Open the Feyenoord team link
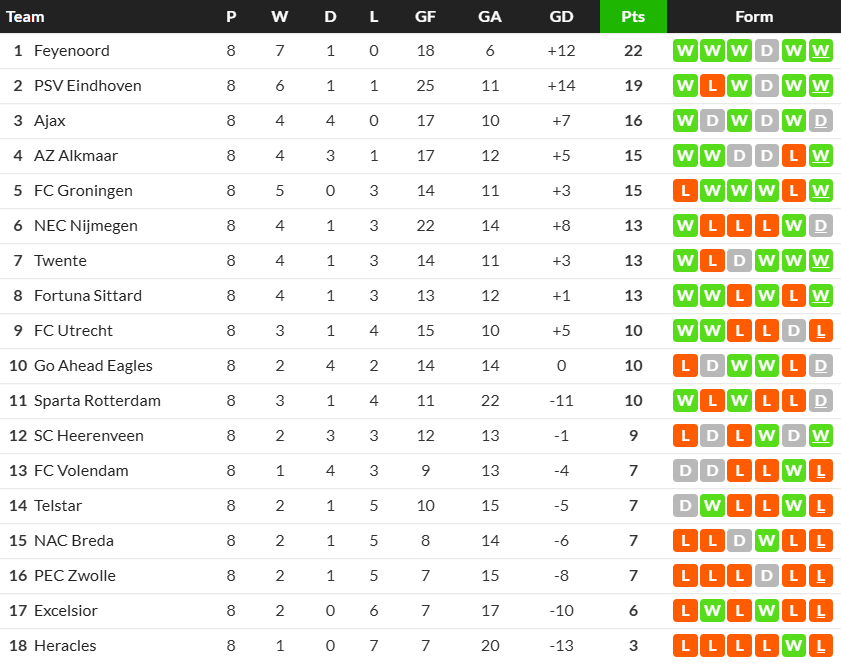841x665 pixels. [72, 51]
